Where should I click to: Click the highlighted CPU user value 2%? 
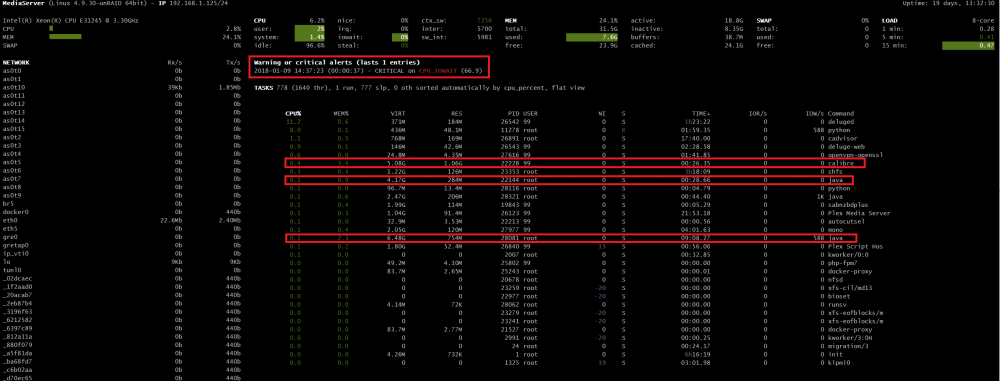click(x=311, y=29)
